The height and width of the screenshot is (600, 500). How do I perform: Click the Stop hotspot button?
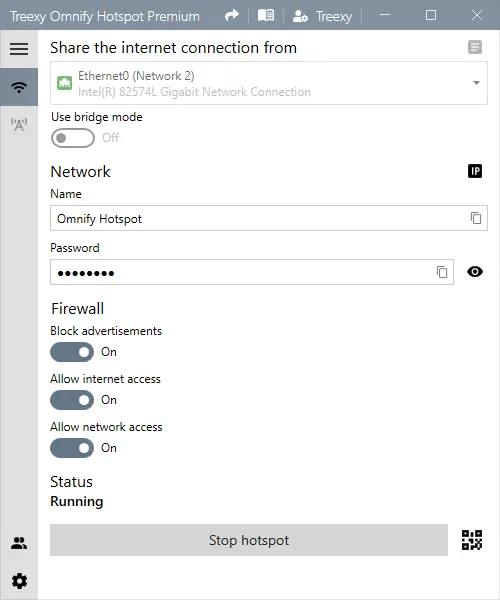pyautogui.click(x=249, y=540)
